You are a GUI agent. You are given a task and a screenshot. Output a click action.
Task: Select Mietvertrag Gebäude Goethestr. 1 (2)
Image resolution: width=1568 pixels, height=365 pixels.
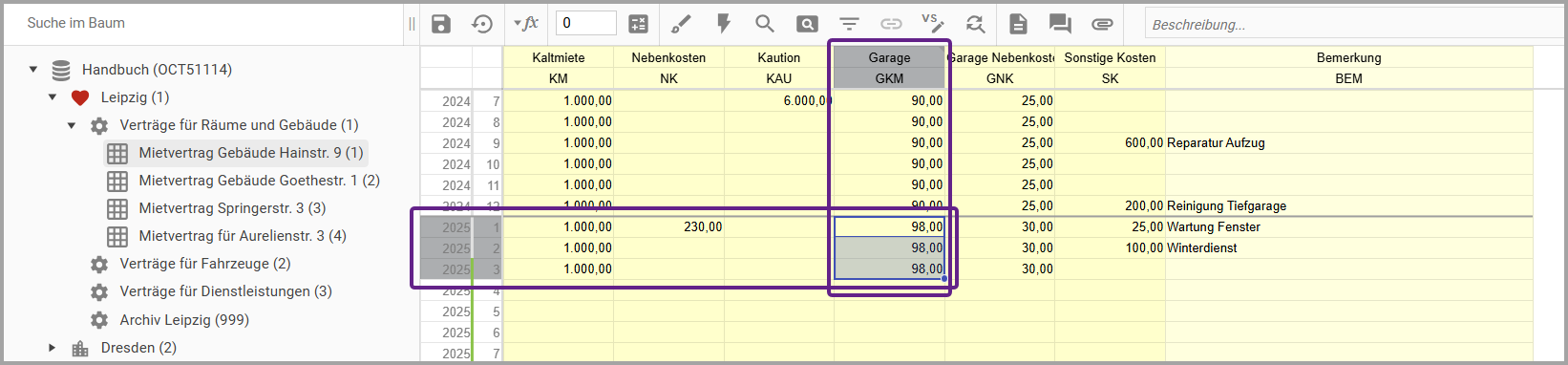pos(259,181)
